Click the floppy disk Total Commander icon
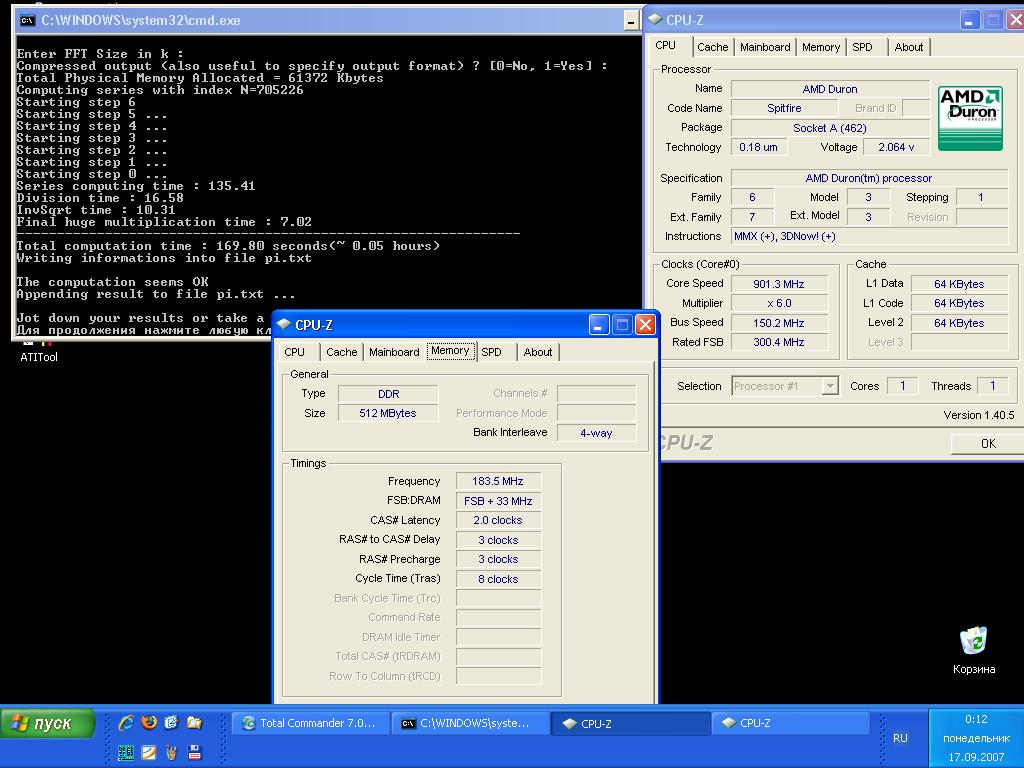The height and width of the screenshot is (768, 1024). pyautogui.click(x=194, y=752)
